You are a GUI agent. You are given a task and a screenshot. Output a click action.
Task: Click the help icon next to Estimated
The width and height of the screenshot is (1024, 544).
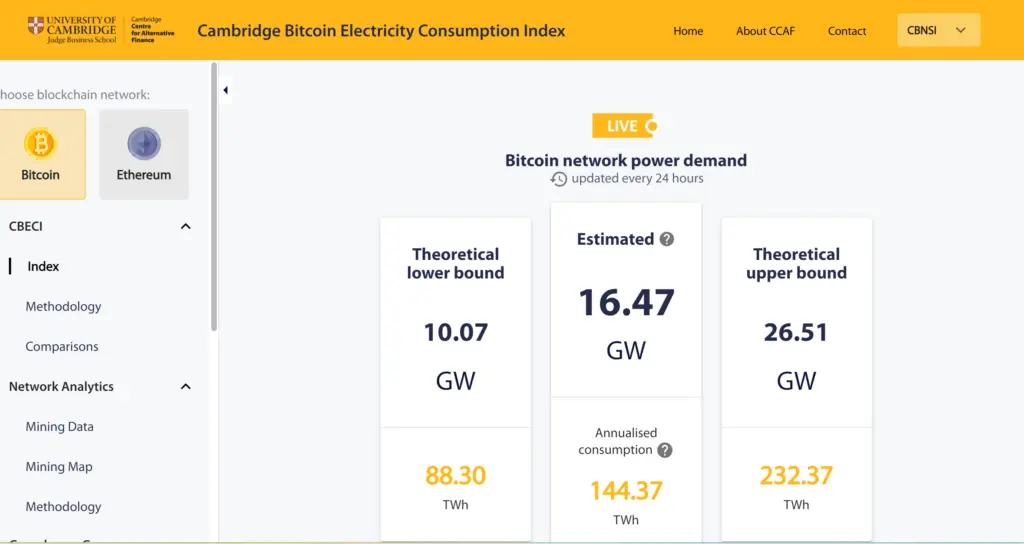(x=666, y=239)
